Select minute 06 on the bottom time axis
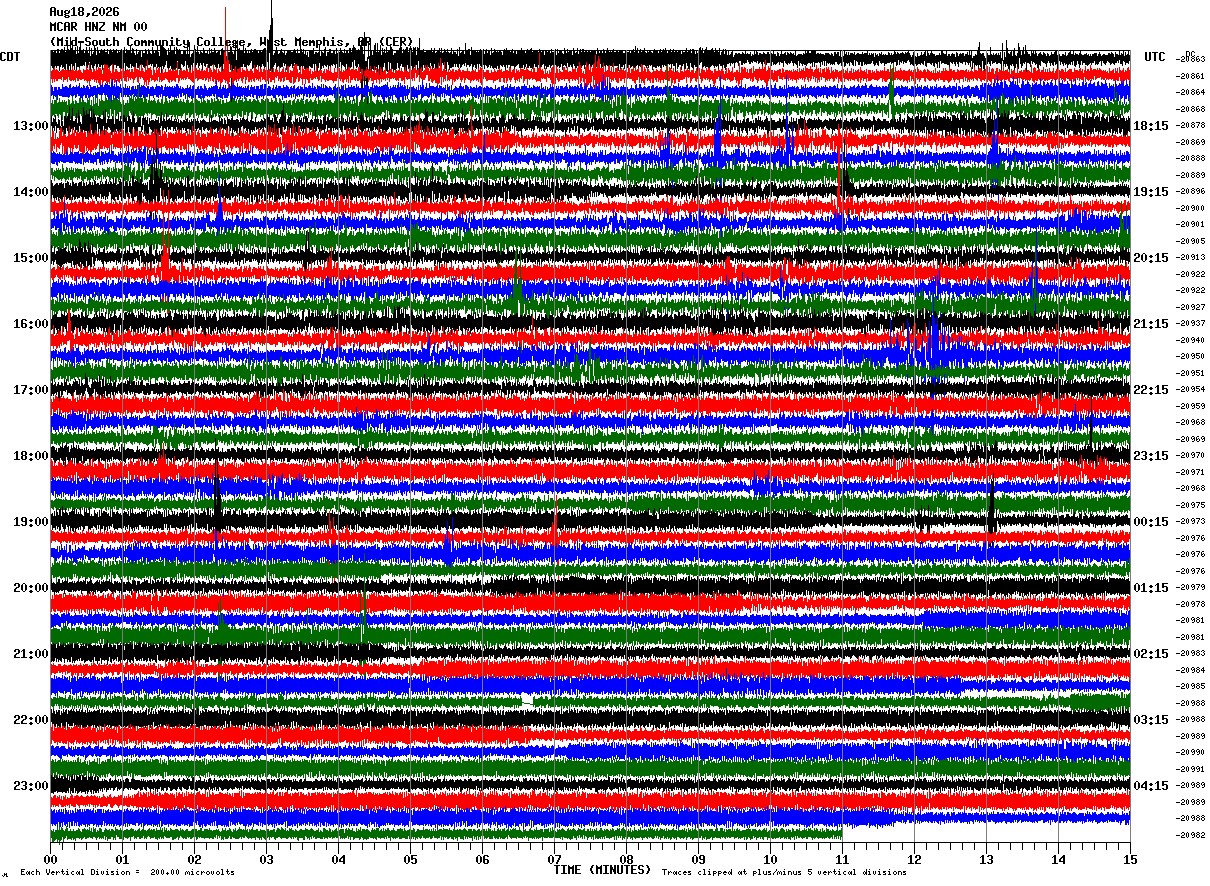Screen dimensions: 1210x886 click(482, 859)
